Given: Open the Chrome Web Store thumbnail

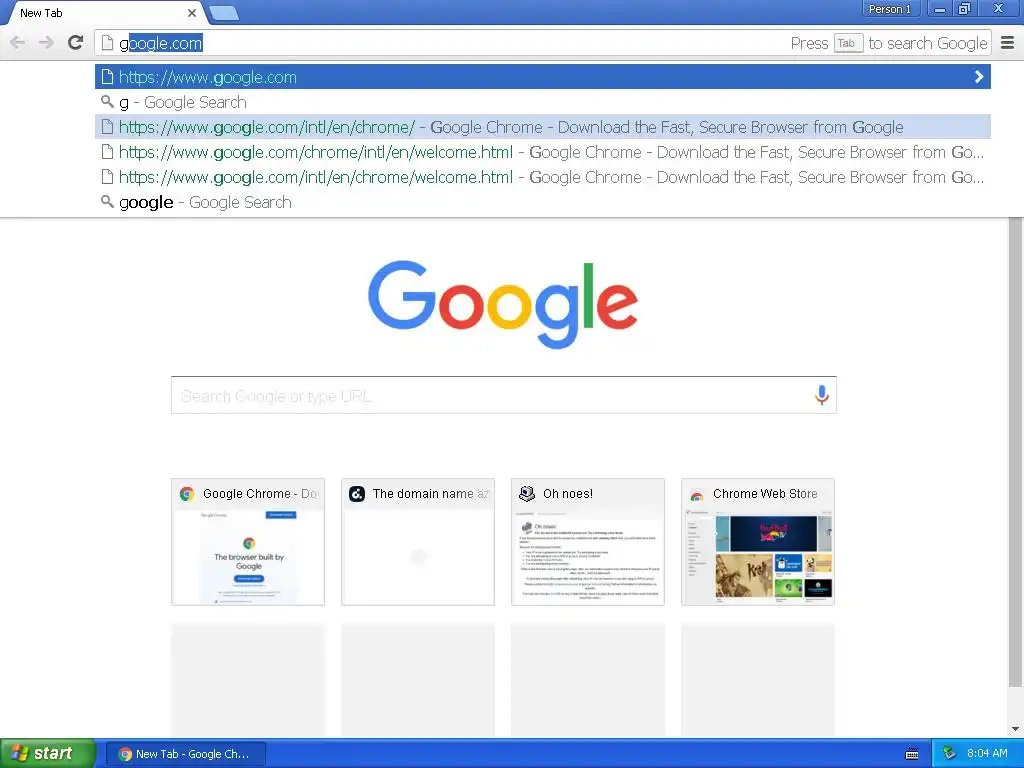Looking at the screenshot, I should coord(758,542).
